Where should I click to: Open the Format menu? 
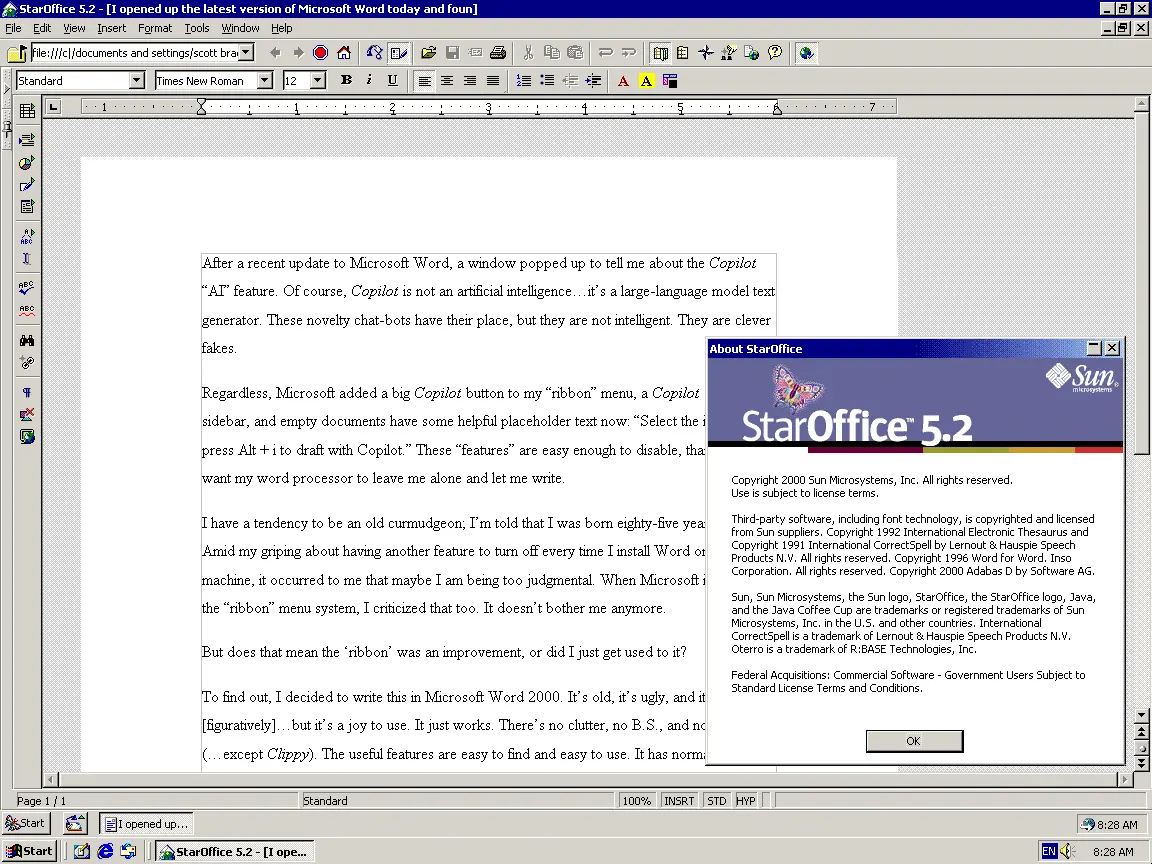[x=155, y=29]
